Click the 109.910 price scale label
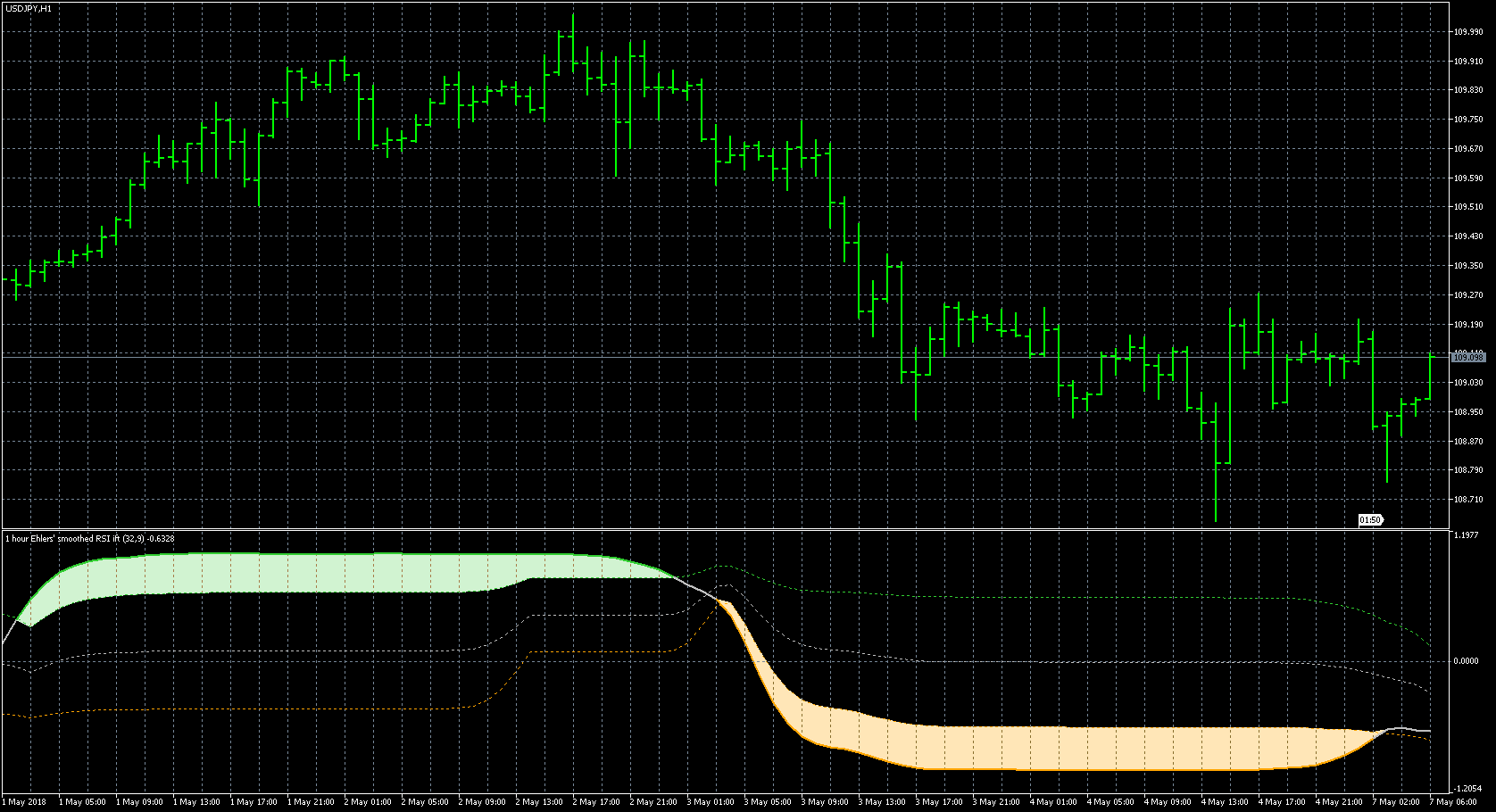 [x=1468, y=62]
